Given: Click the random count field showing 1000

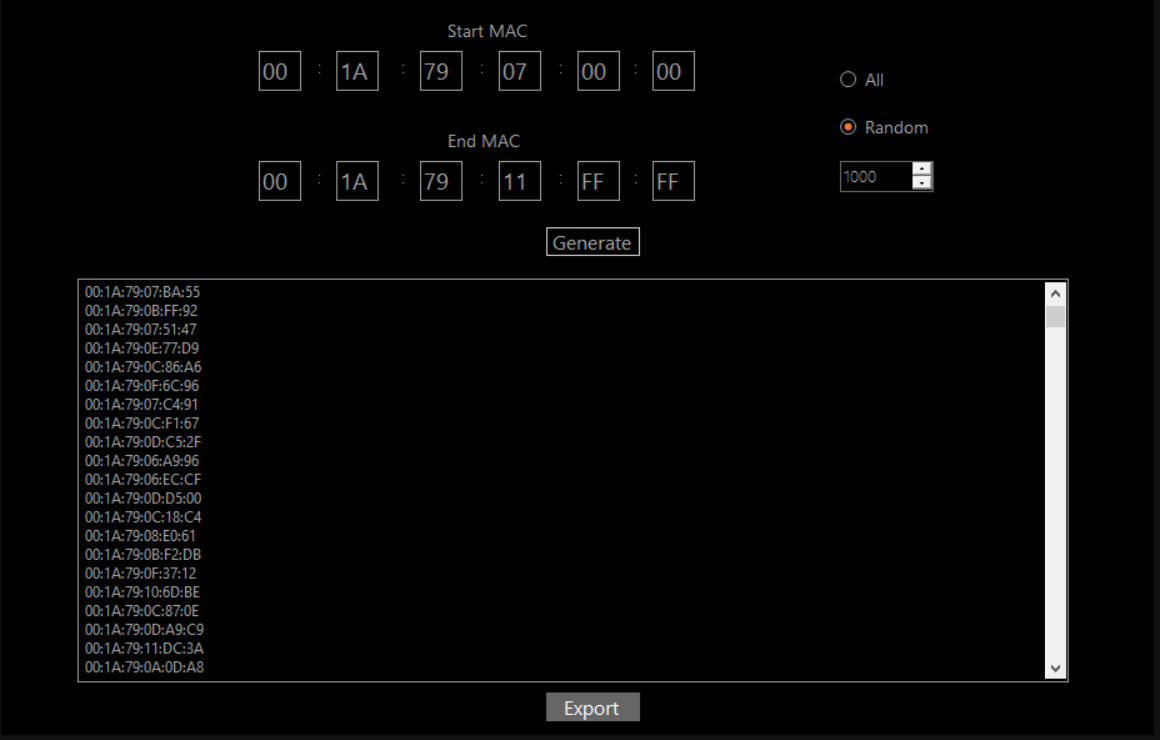Looking at the screenshot, I should coord(874,177).
